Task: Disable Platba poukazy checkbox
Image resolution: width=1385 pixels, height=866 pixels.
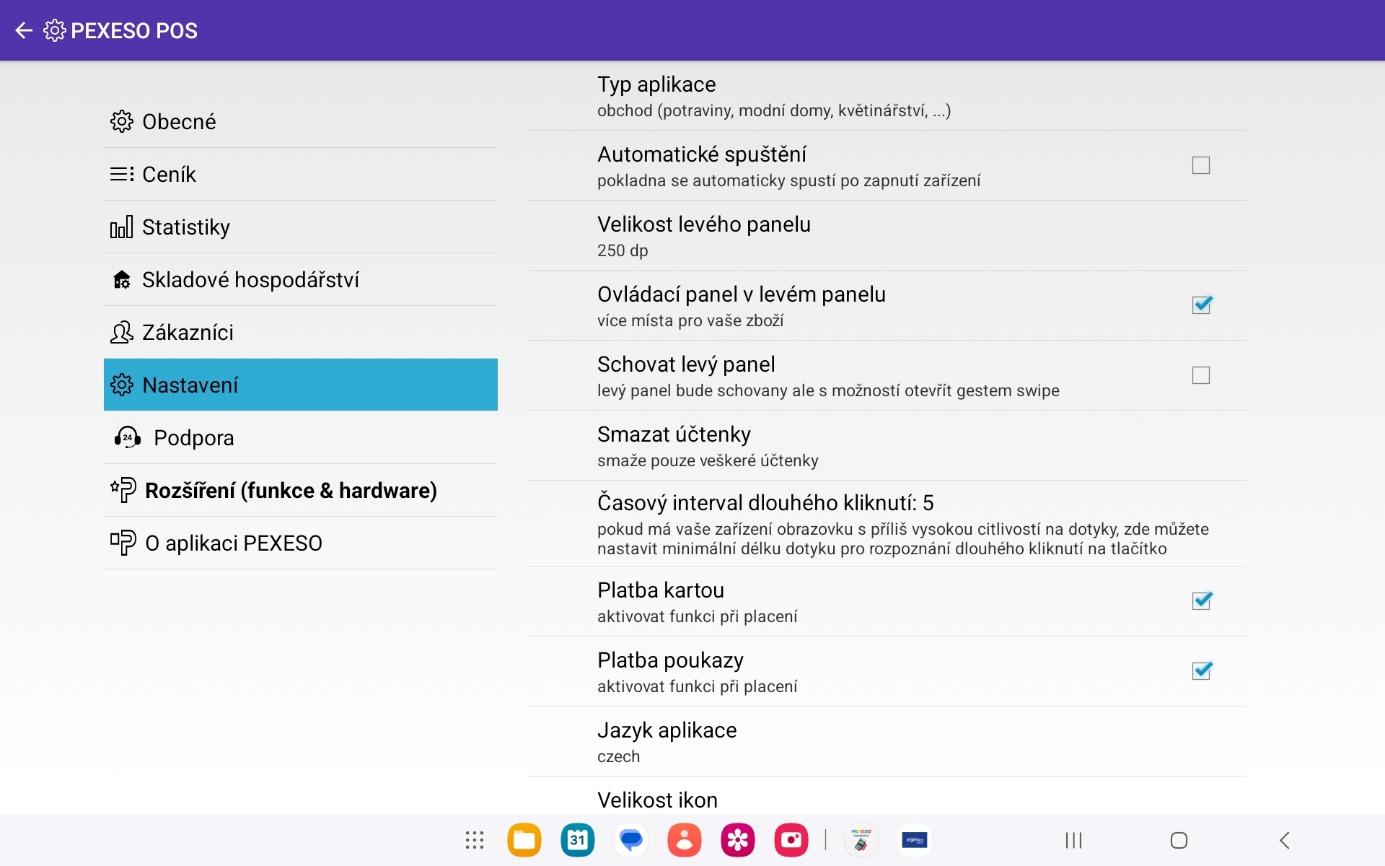Action: (x=1201, y=671)
